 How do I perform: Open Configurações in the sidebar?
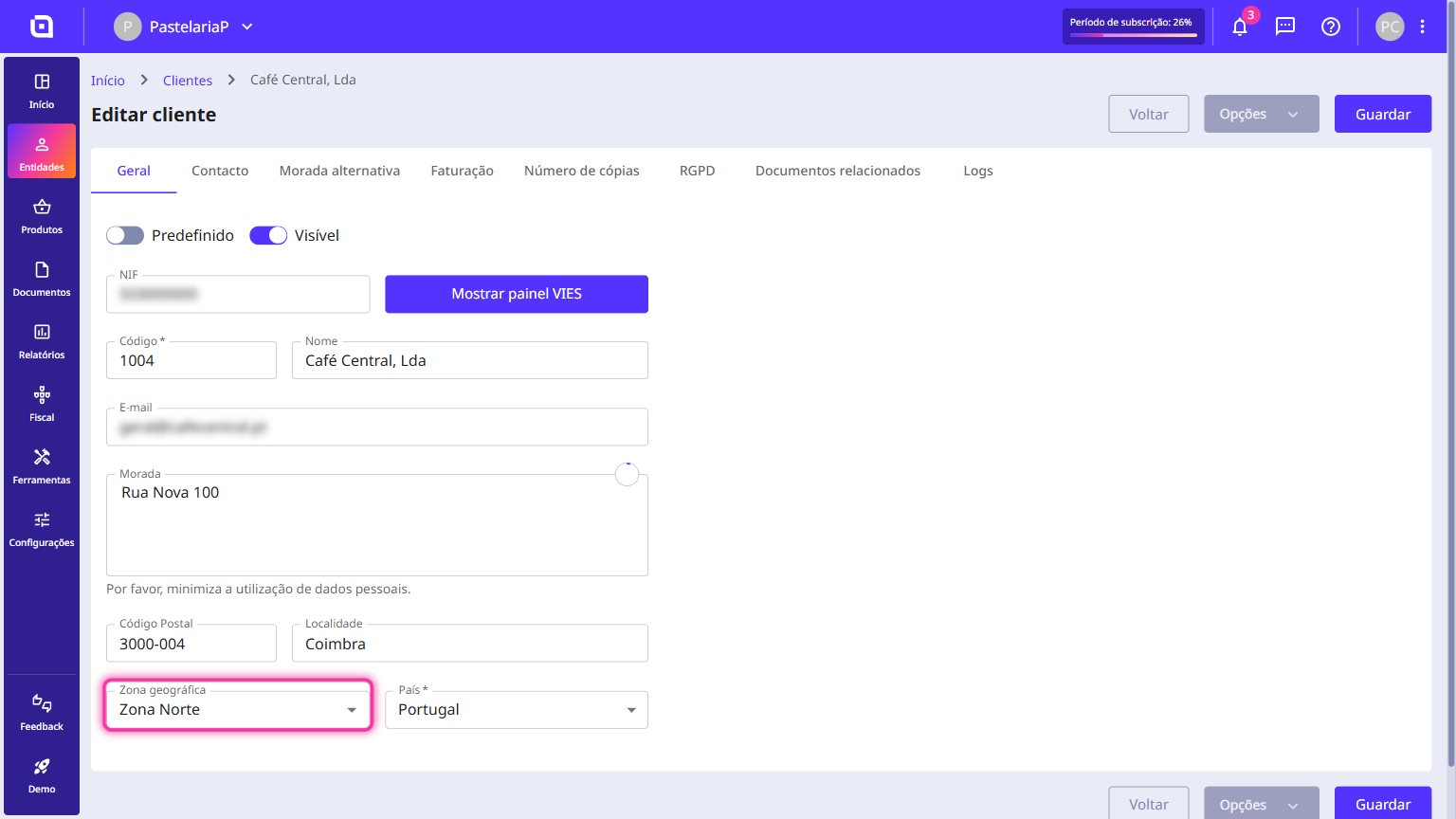tap(42, 529)
